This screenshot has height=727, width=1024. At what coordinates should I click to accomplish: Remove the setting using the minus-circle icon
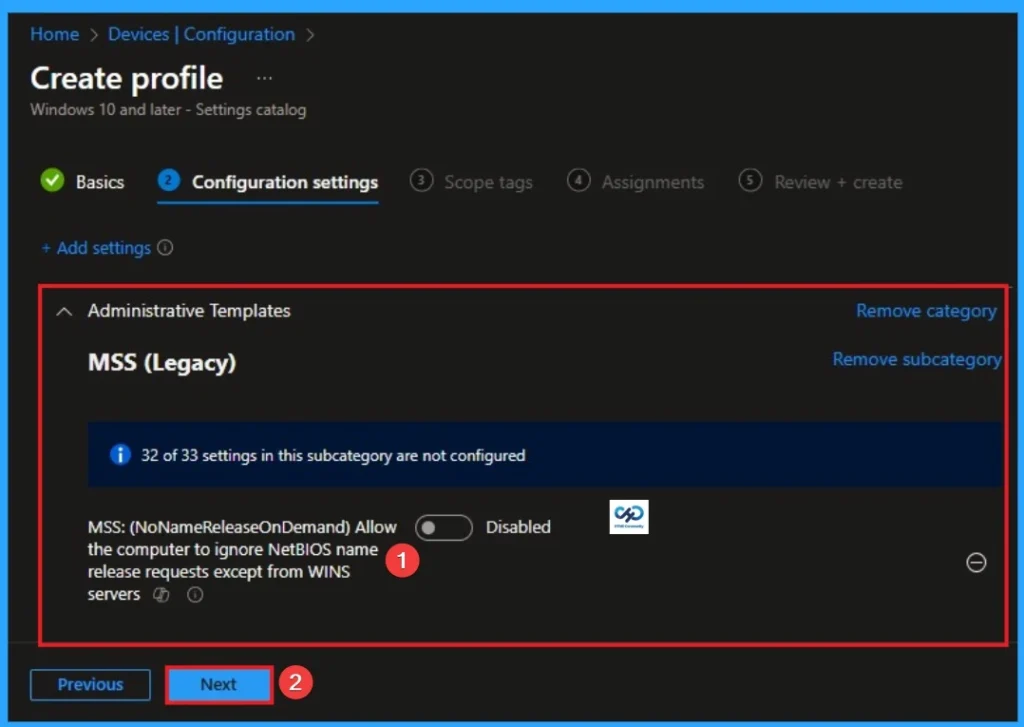[977, 563]
